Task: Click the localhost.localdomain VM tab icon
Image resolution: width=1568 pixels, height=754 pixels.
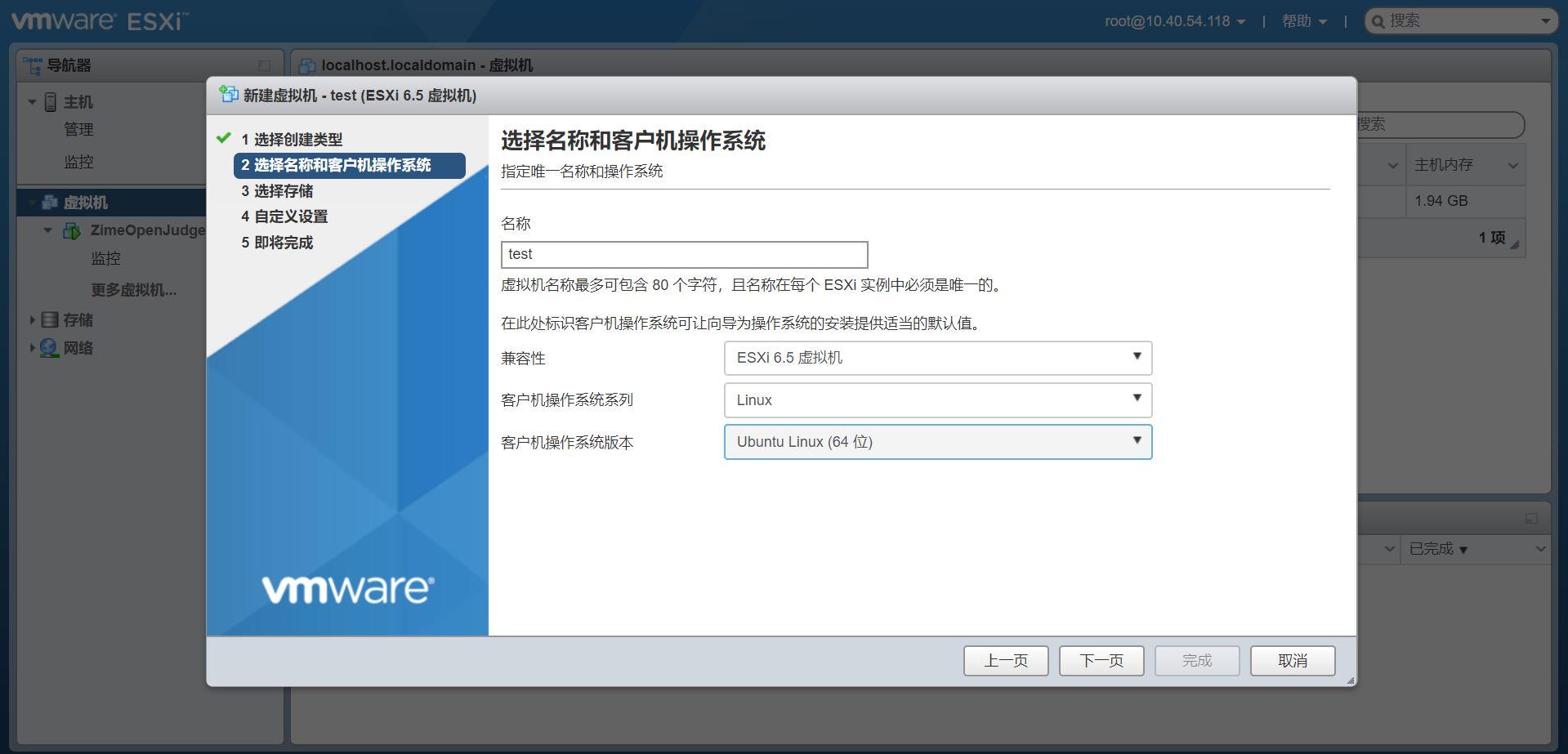Action: click(x=307, y=65)
